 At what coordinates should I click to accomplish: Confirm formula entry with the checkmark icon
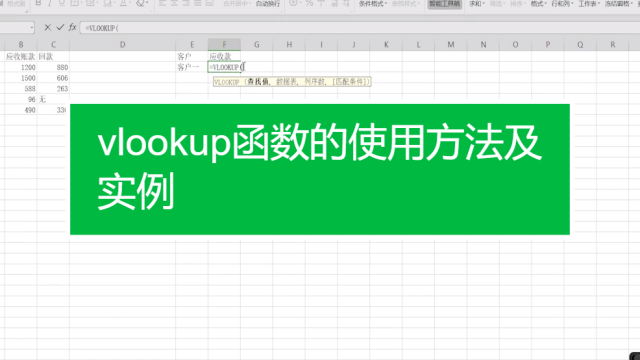tap(60, 27)
